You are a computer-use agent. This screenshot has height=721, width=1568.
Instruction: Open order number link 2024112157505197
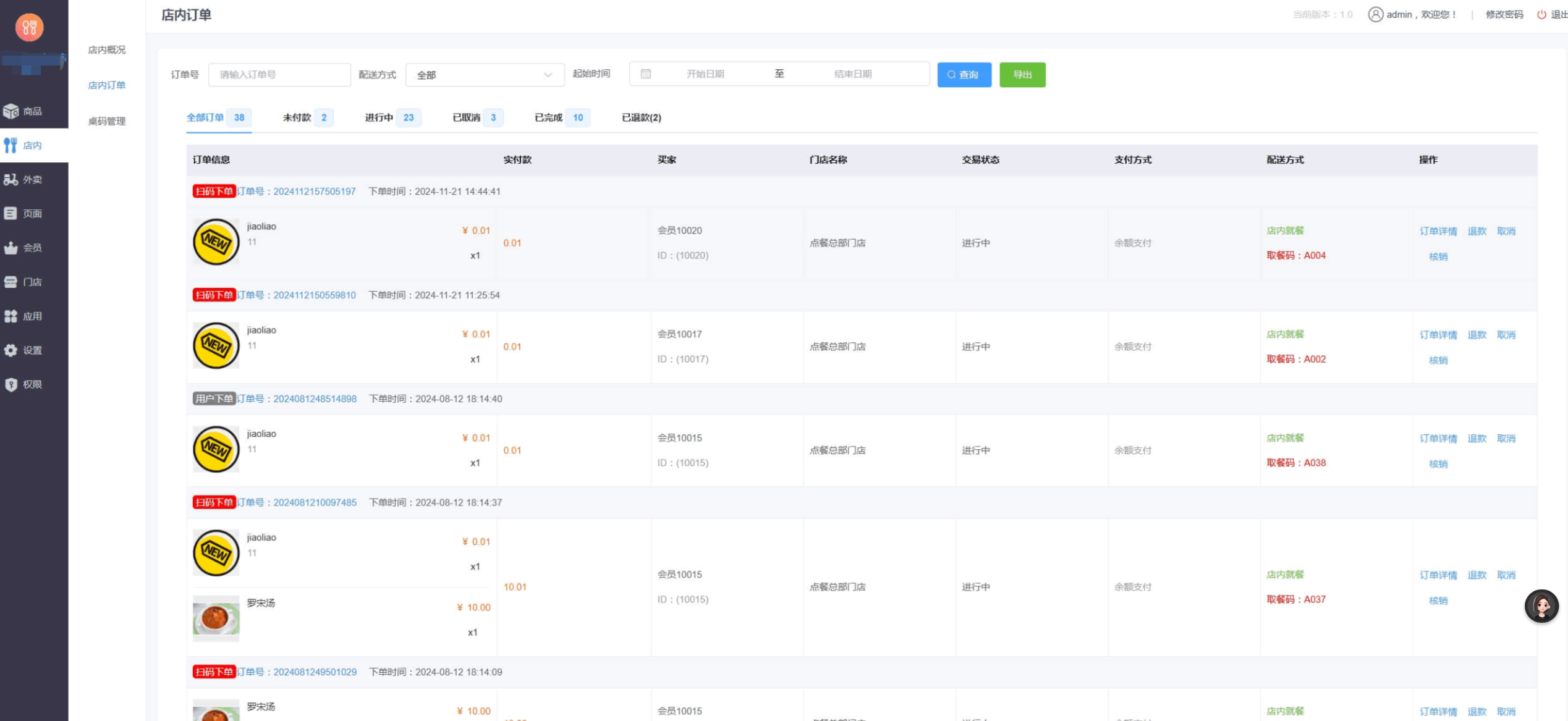(314, 192)
